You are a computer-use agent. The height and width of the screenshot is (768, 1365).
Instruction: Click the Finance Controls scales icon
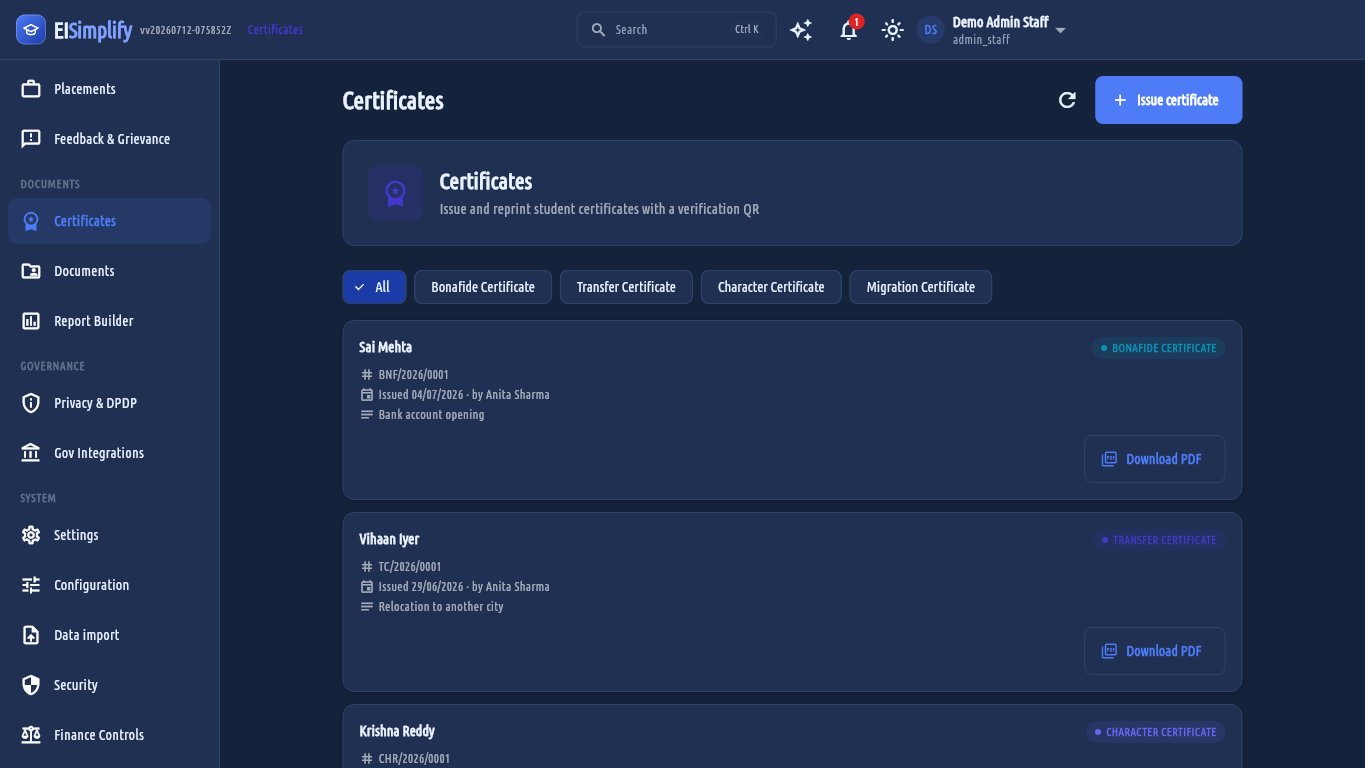tap(31, 735)
